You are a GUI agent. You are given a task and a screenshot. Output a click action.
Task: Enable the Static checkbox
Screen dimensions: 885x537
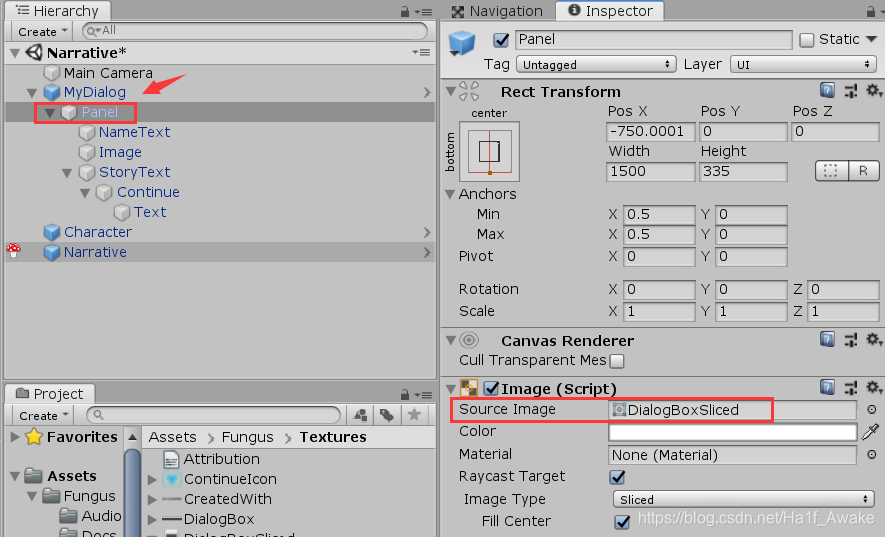click(807, 40)
